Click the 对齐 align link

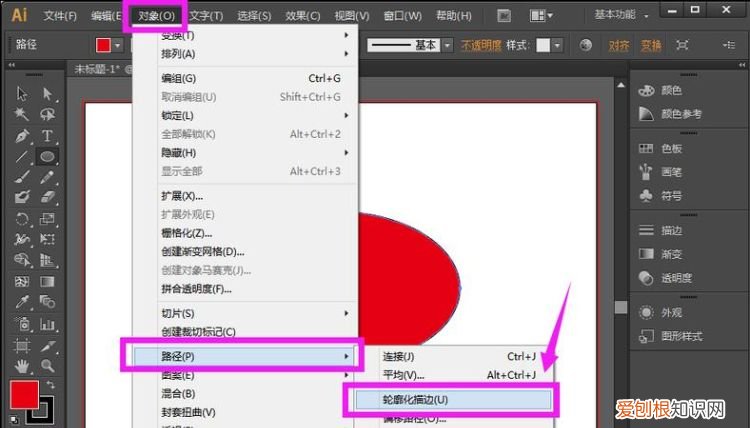619,45
